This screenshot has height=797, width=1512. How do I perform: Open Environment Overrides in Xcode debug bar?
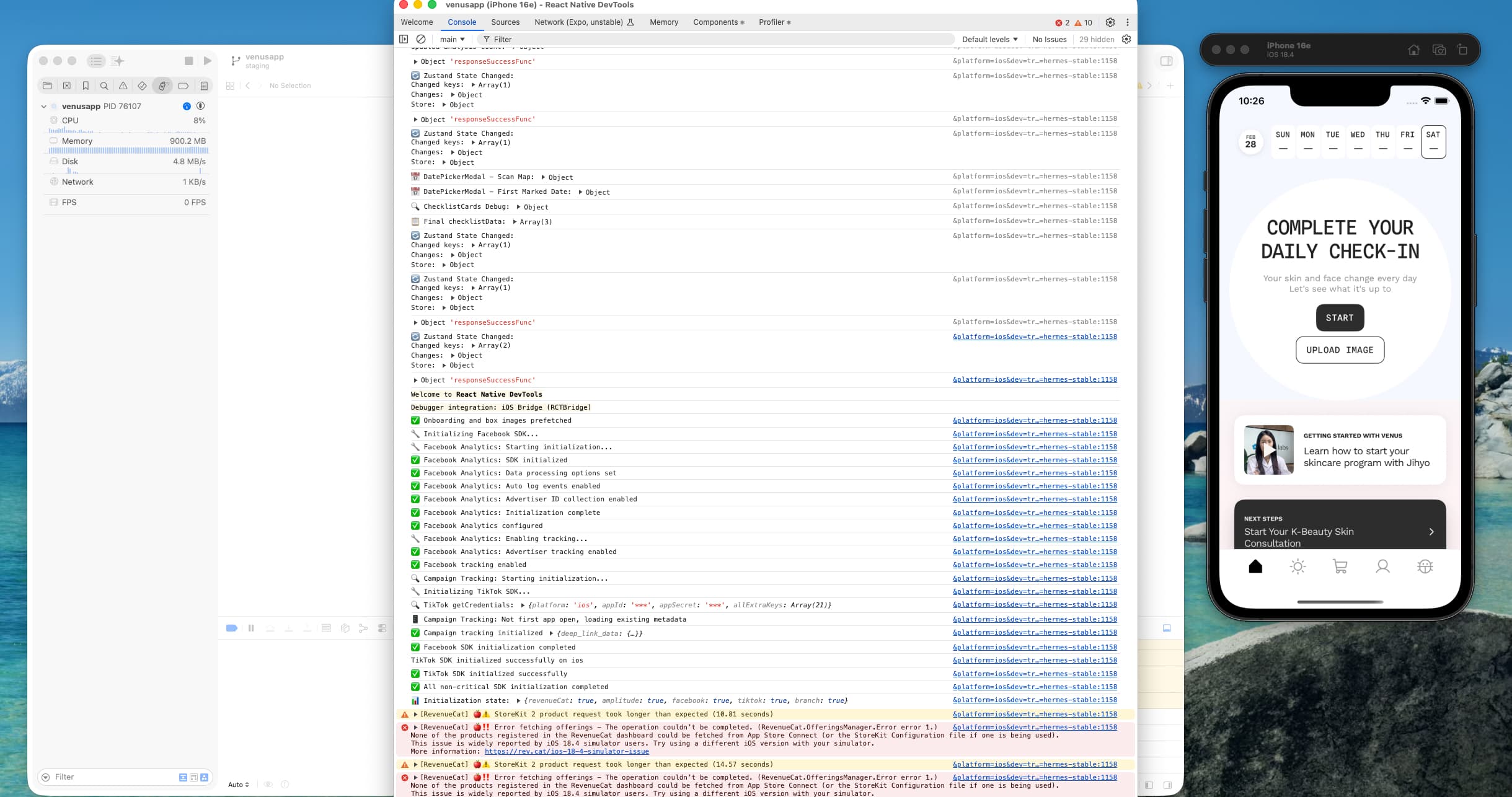point(382,628)
